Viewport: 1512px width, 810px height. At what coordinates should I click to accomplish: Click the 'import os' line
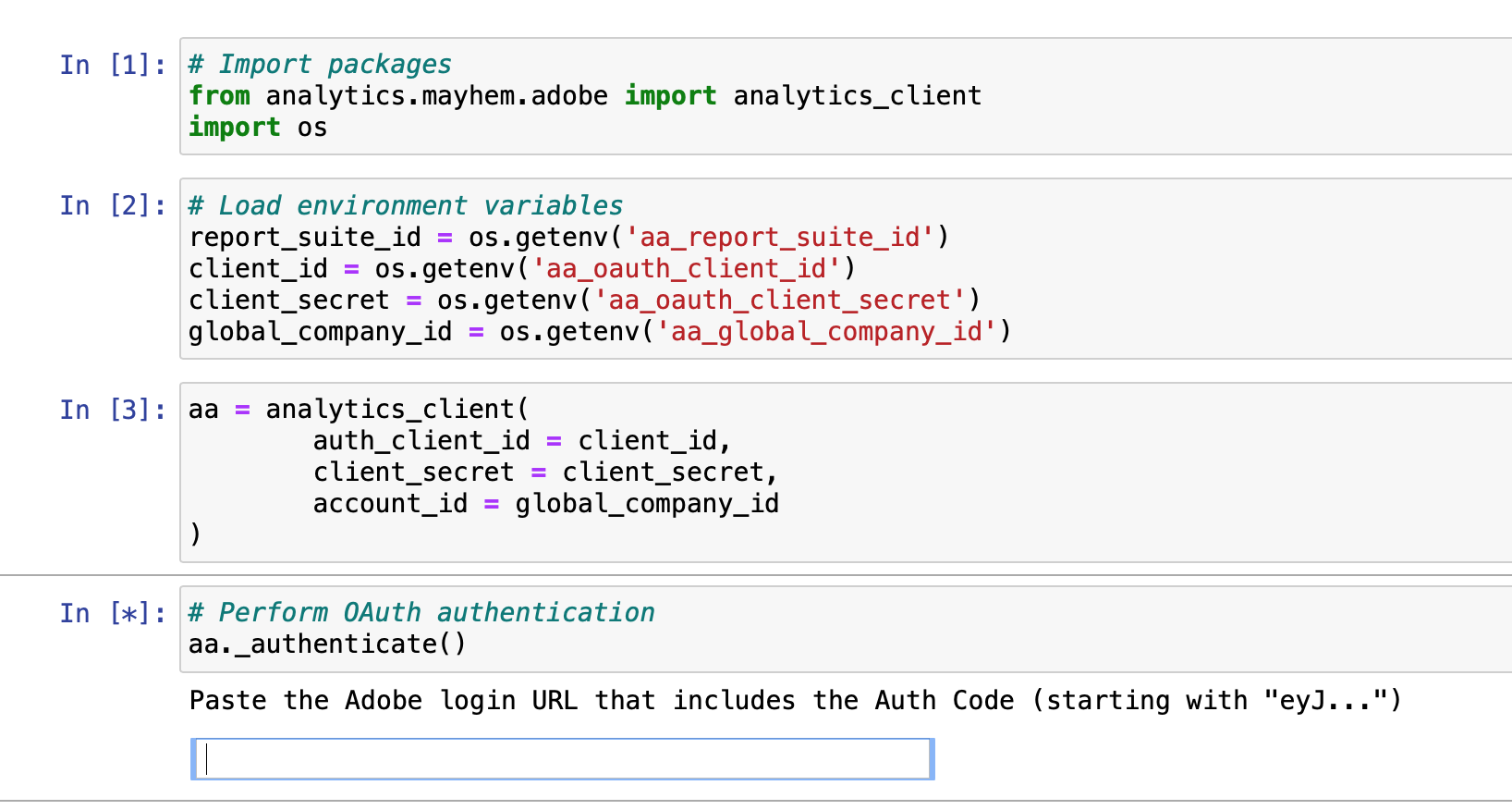click(258, 128)
